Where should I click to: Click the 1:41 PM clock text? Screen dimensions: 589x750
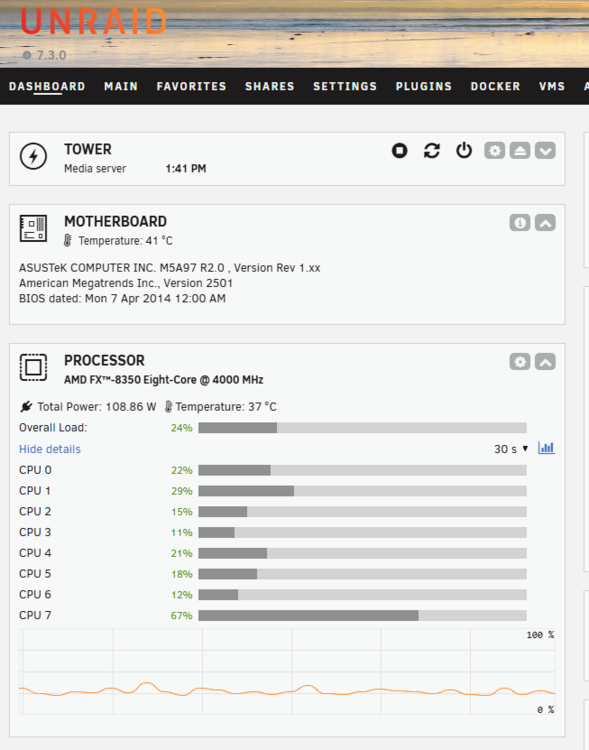(186, 168)
